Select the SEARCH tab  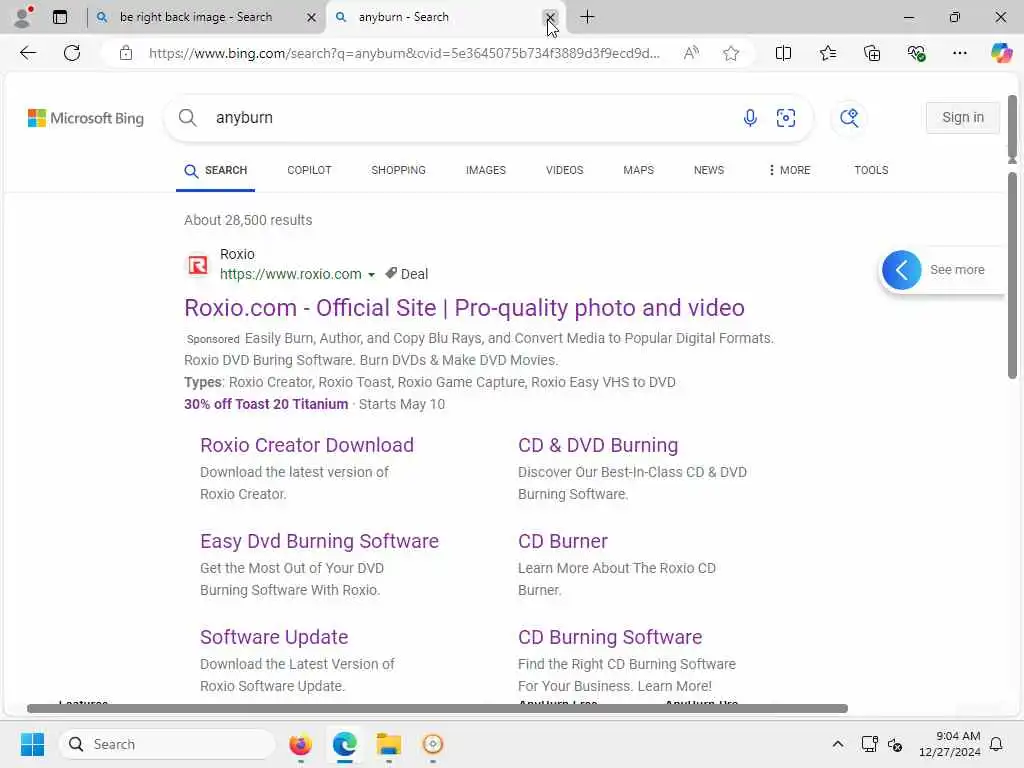tap(216, 170)
